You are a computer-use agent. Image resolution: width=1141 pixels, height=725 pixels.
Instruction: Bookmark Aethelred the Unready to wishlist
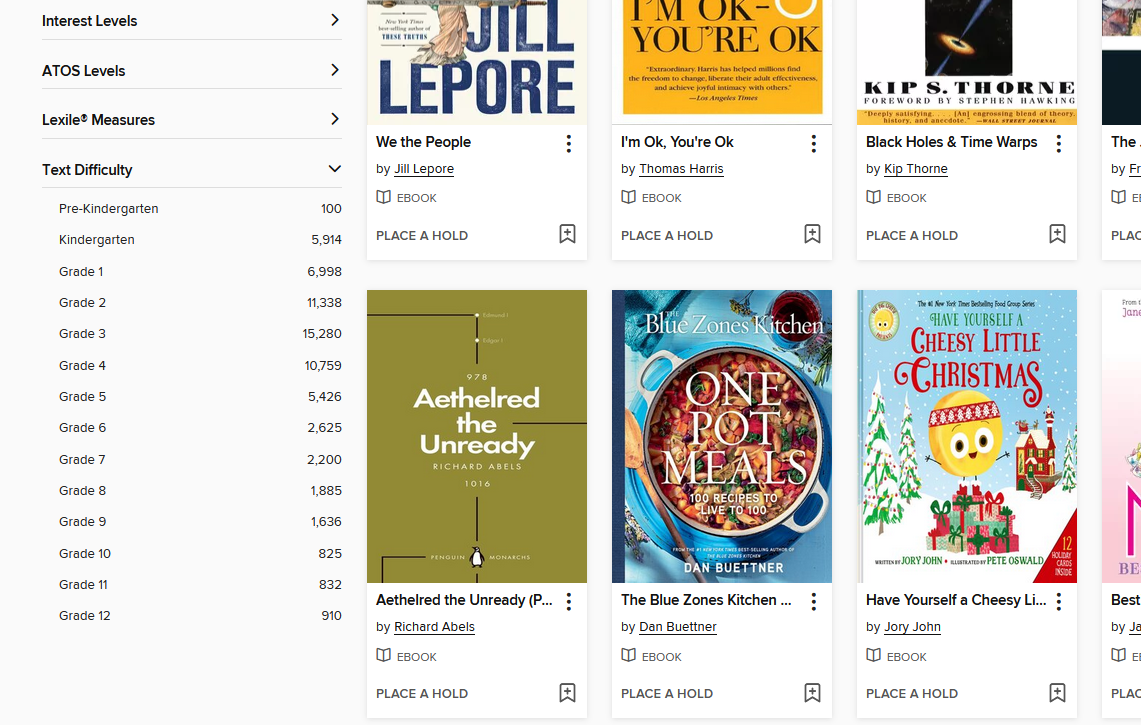(x=567, y=693)
